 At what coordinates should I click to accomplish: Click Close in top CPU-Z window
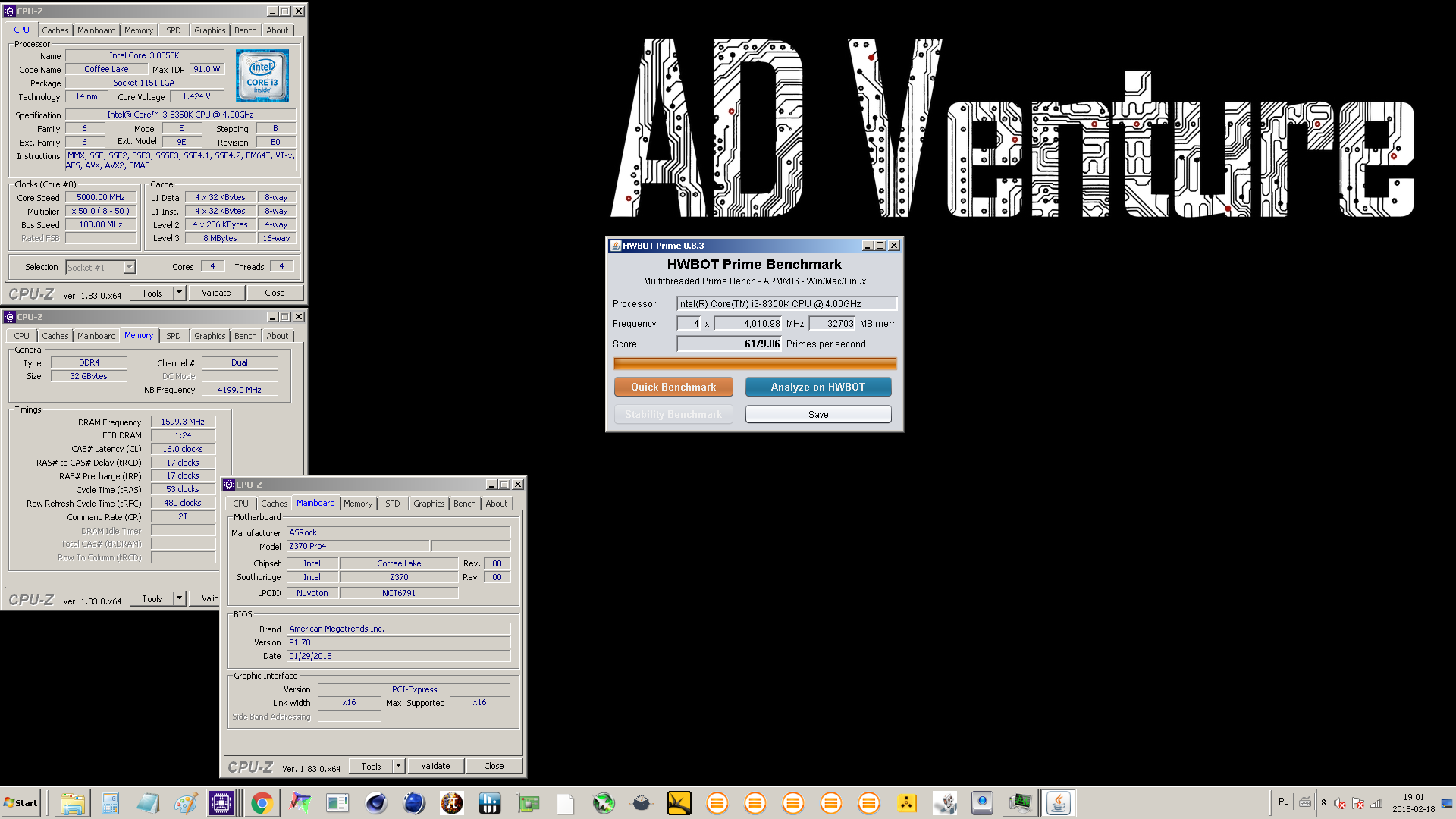275,293
